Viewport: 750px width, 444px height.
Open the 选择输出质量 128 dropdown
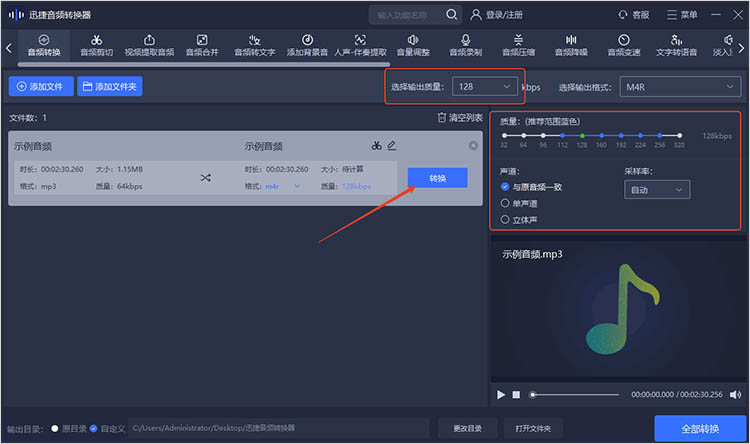[485, 87]
